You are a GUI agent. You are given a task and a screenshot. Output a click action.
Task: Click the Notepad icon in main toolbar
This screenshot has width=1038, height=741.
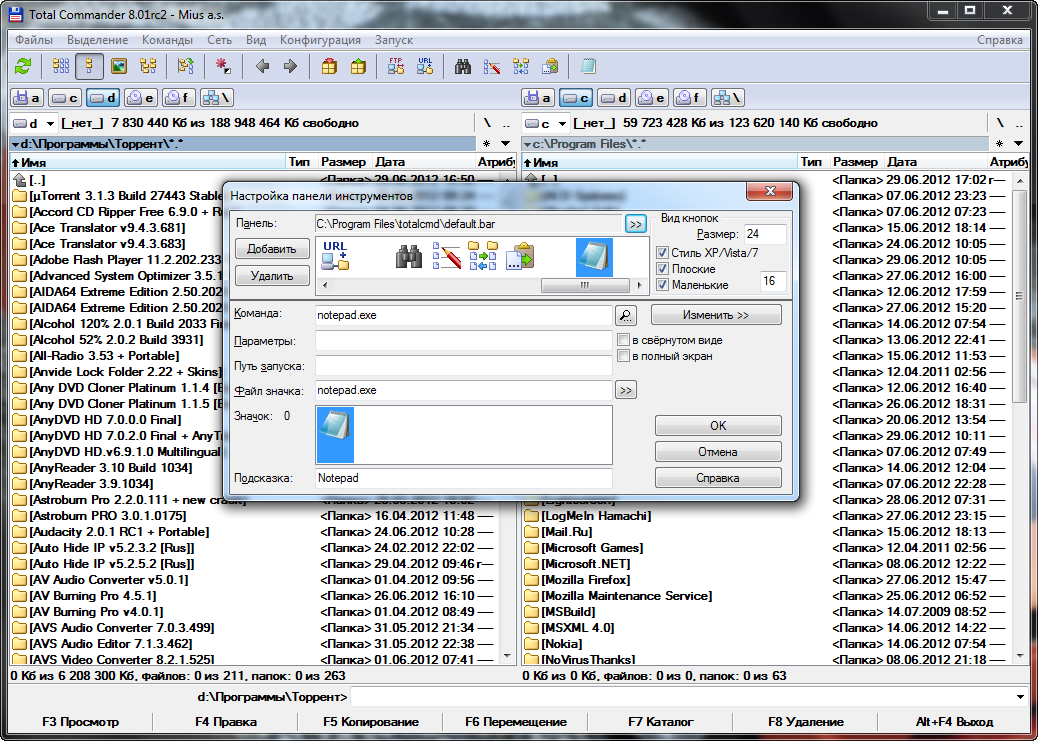pyautogui.click(x=588, y=67)
